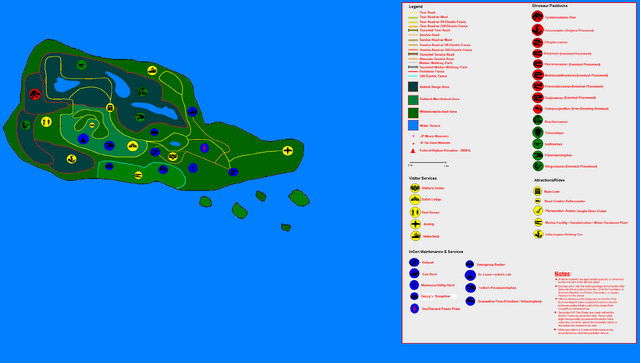
Task: Click the Tyrannosaurus Rex icon in the legend
Action: [537, 16]
